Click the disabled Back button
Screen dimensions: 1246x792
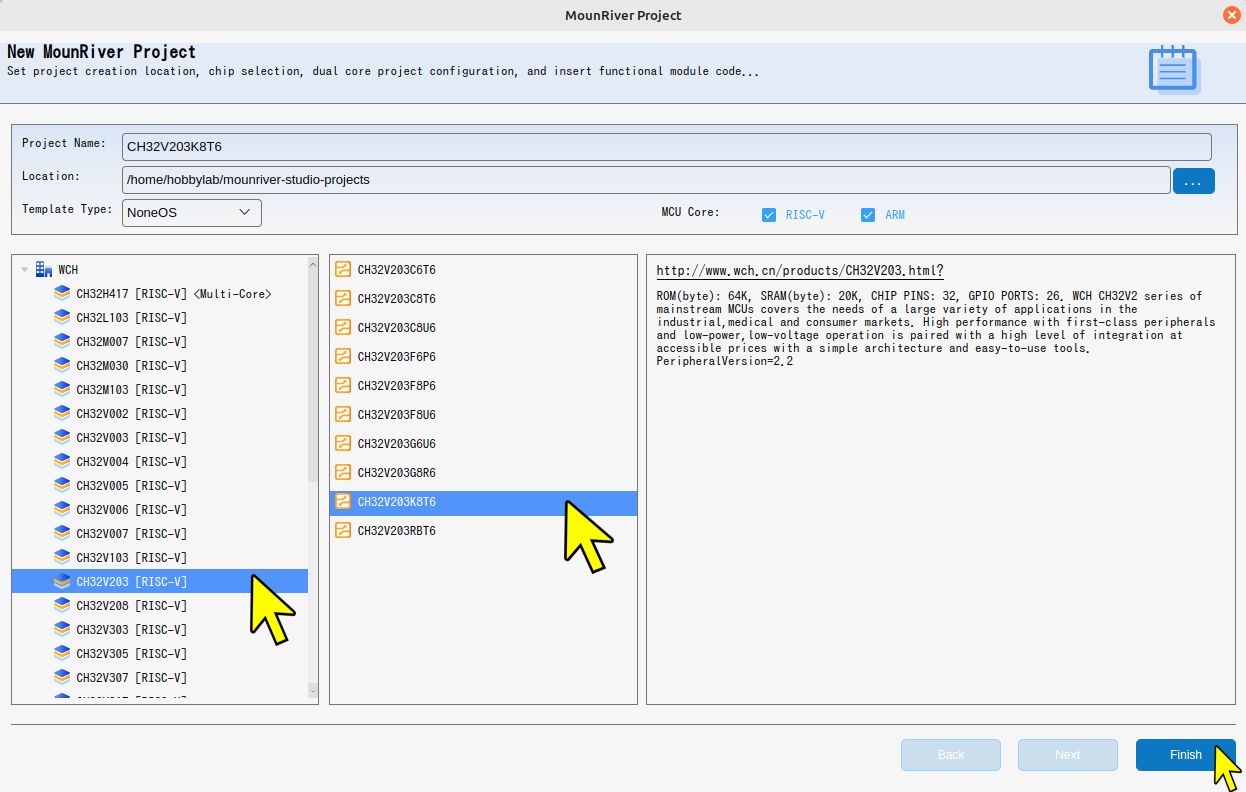951,755
